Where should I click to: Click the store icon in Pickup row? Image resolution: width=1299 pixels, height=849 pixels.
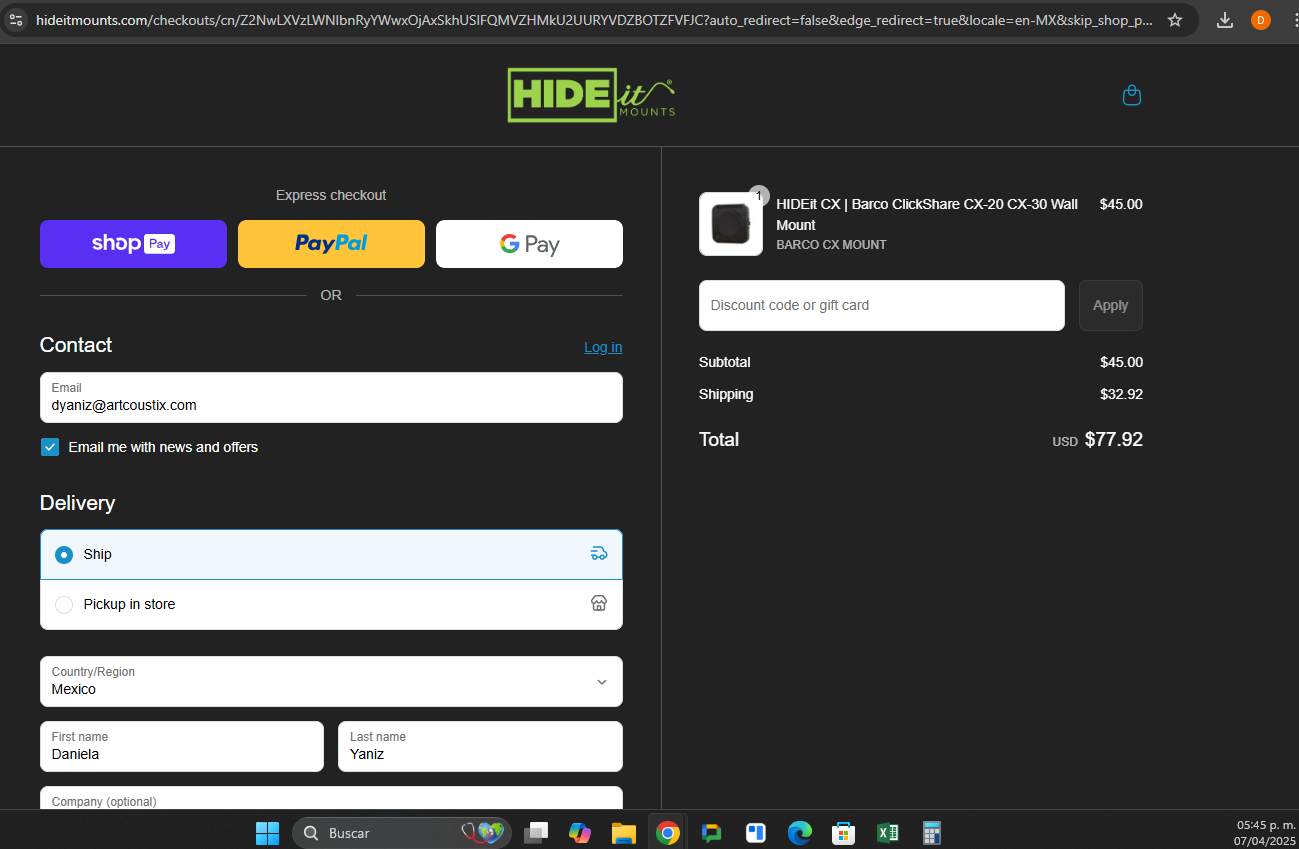pyautogui.click(x=599, y=603)
